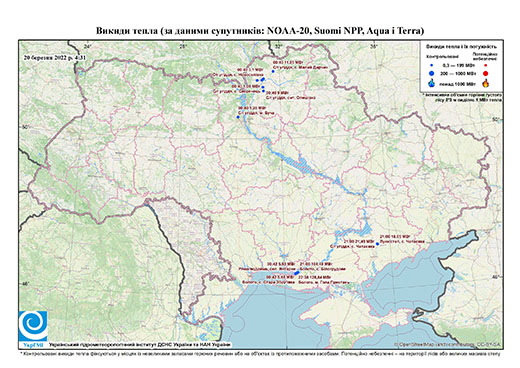Click the OpenStreetMap attribution text
520x368 pixels.
point(448,345)
